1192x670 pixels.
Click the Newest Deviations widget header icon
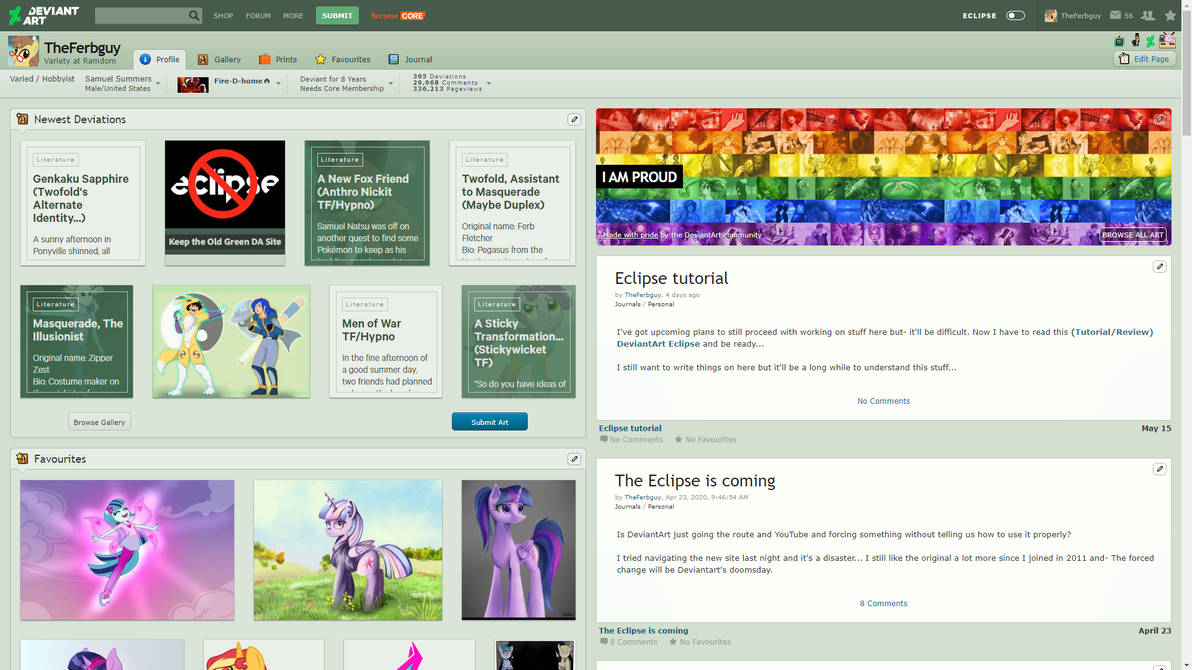click(22, 119)
